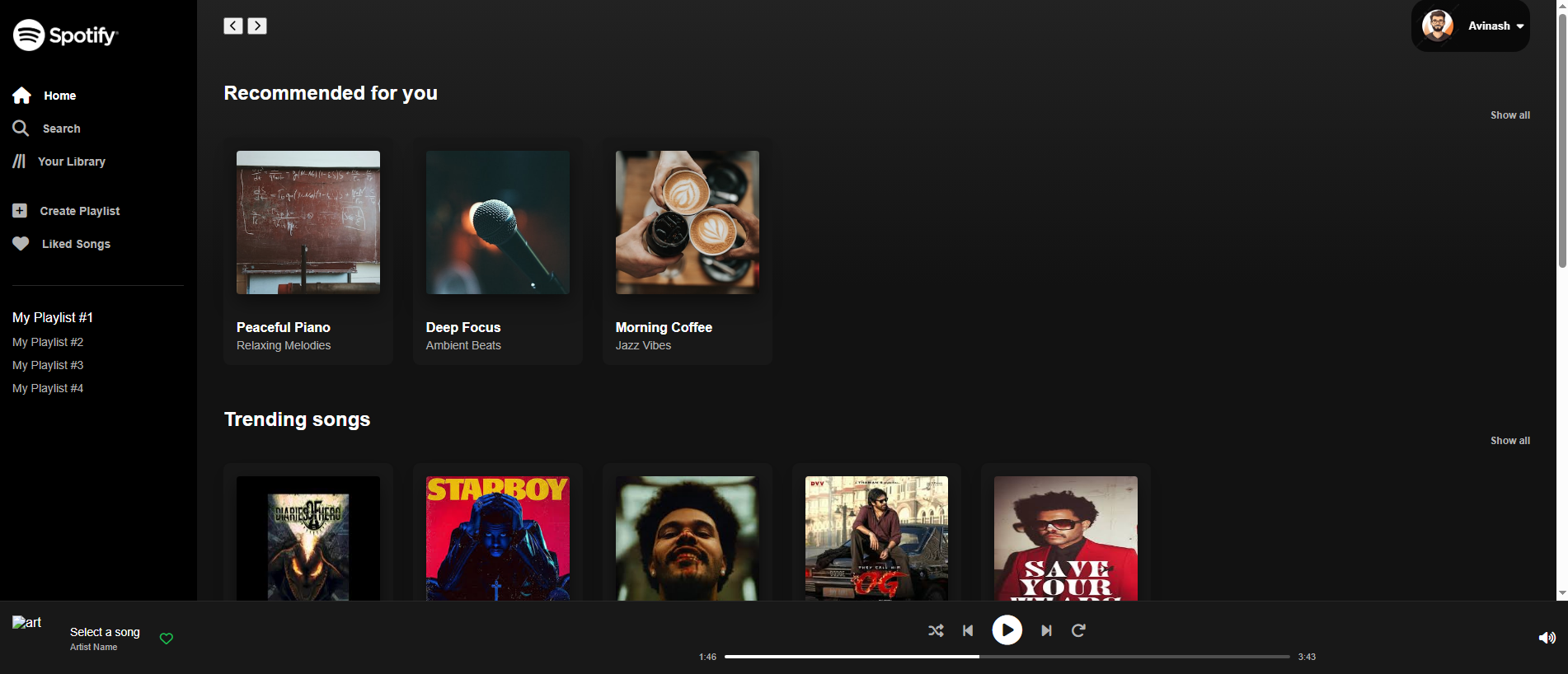This screenshot has height=674, width=1568.
Task: Toggle shuffle playback
Action: (936, 630)
